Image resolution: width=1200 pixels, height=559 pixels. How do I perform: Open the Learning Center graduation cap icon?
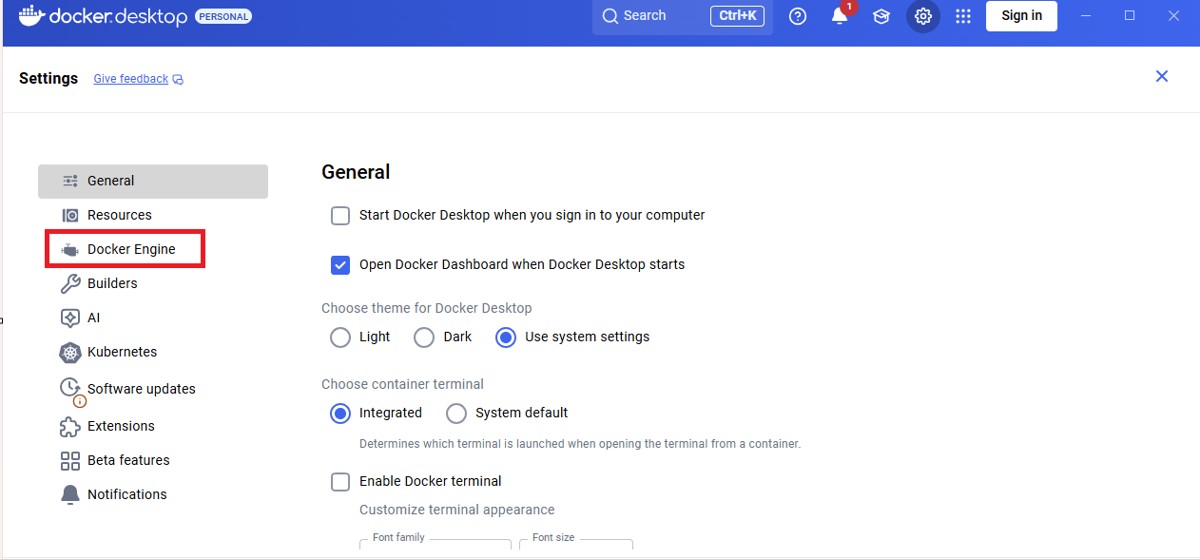coord(881,16)
